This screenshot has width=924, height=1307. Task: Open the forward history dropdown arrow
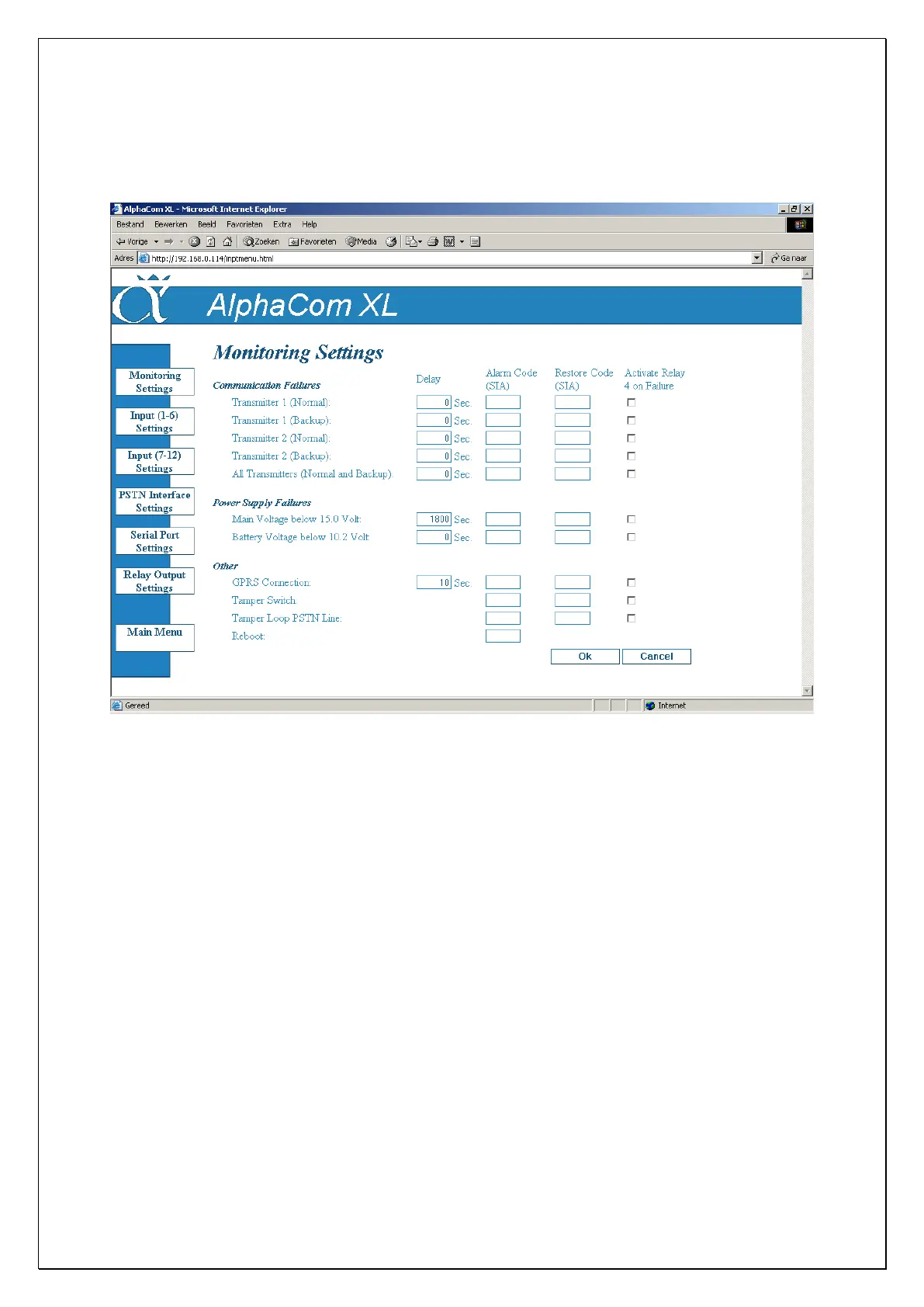pyautogui.click(x=181, y=241)
